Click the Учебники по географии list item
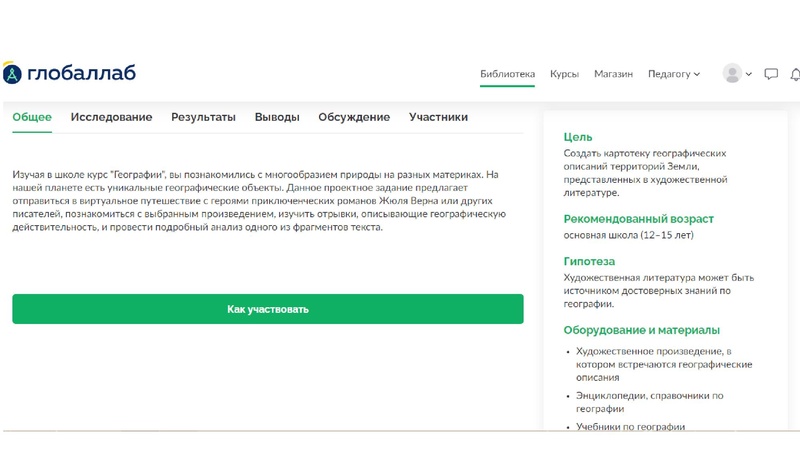 630,427
